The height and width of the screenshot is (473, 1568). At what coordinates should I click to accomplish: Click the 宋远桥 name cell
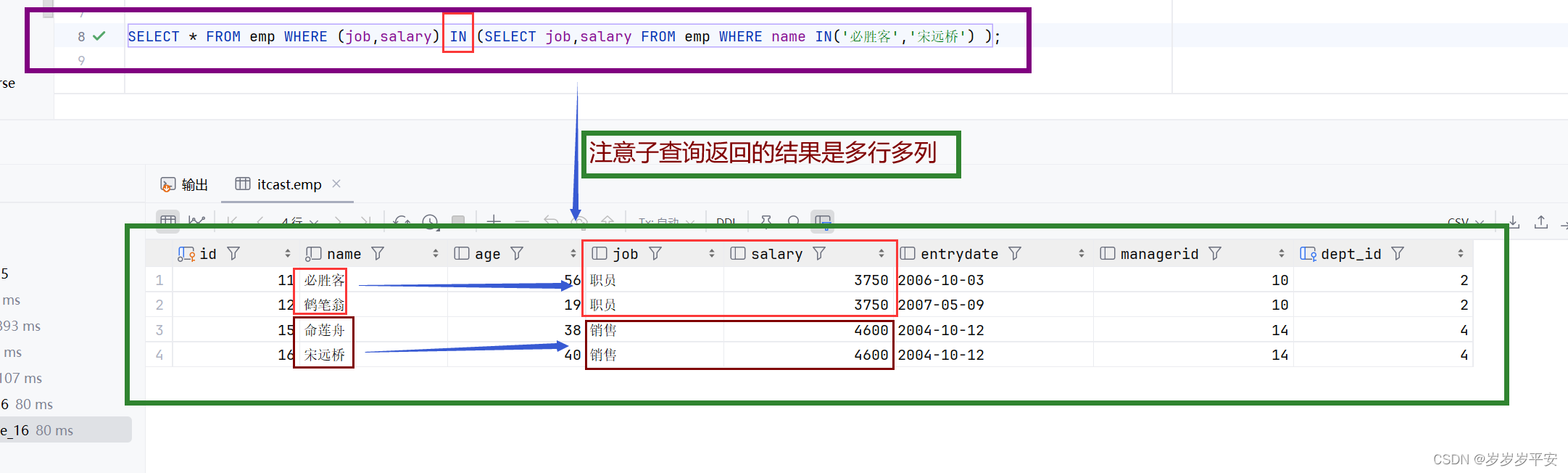(324, 355)
